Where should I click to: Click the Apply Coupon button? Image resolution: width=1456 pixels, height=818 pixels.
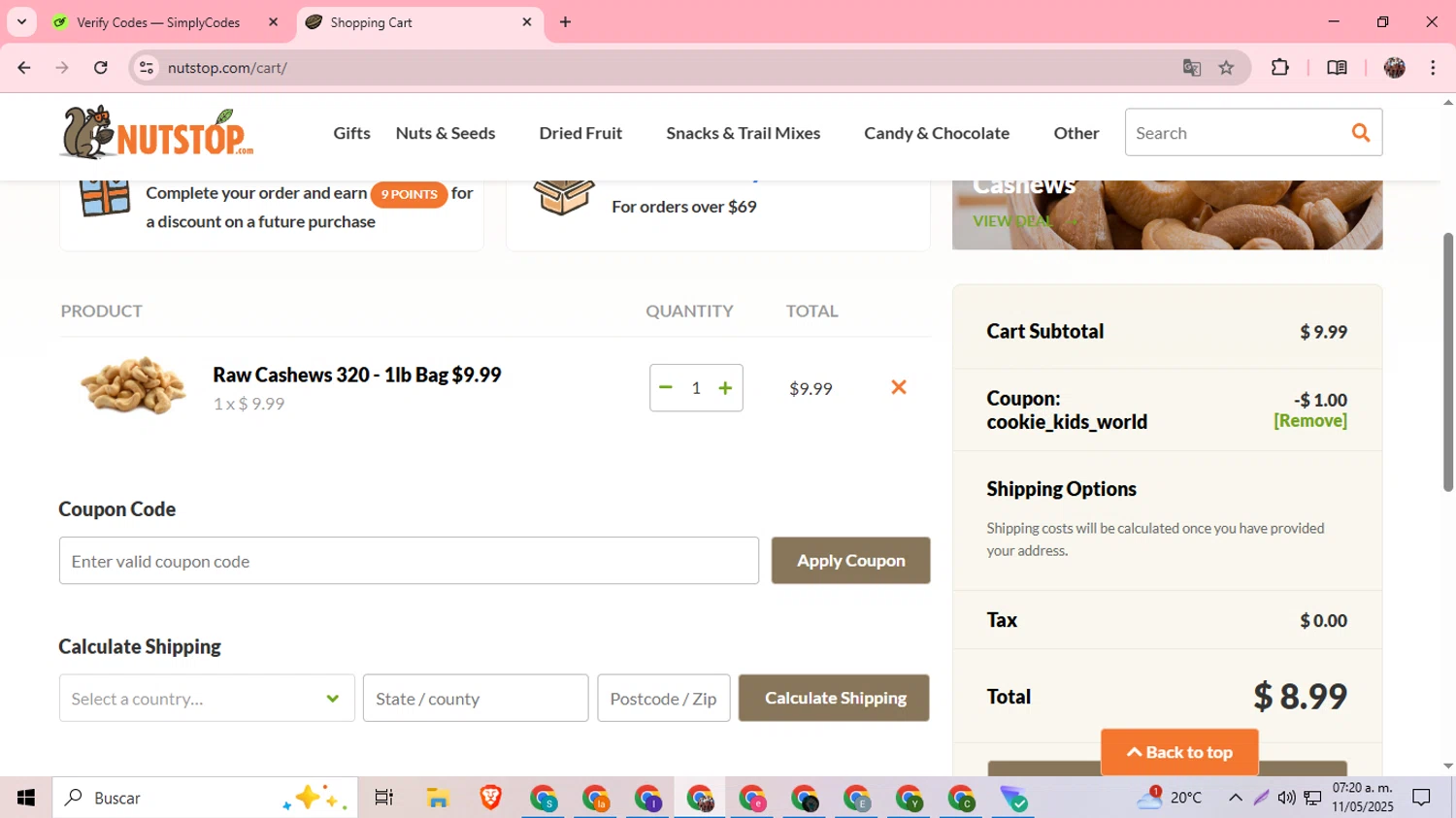[x=850, y=561]
